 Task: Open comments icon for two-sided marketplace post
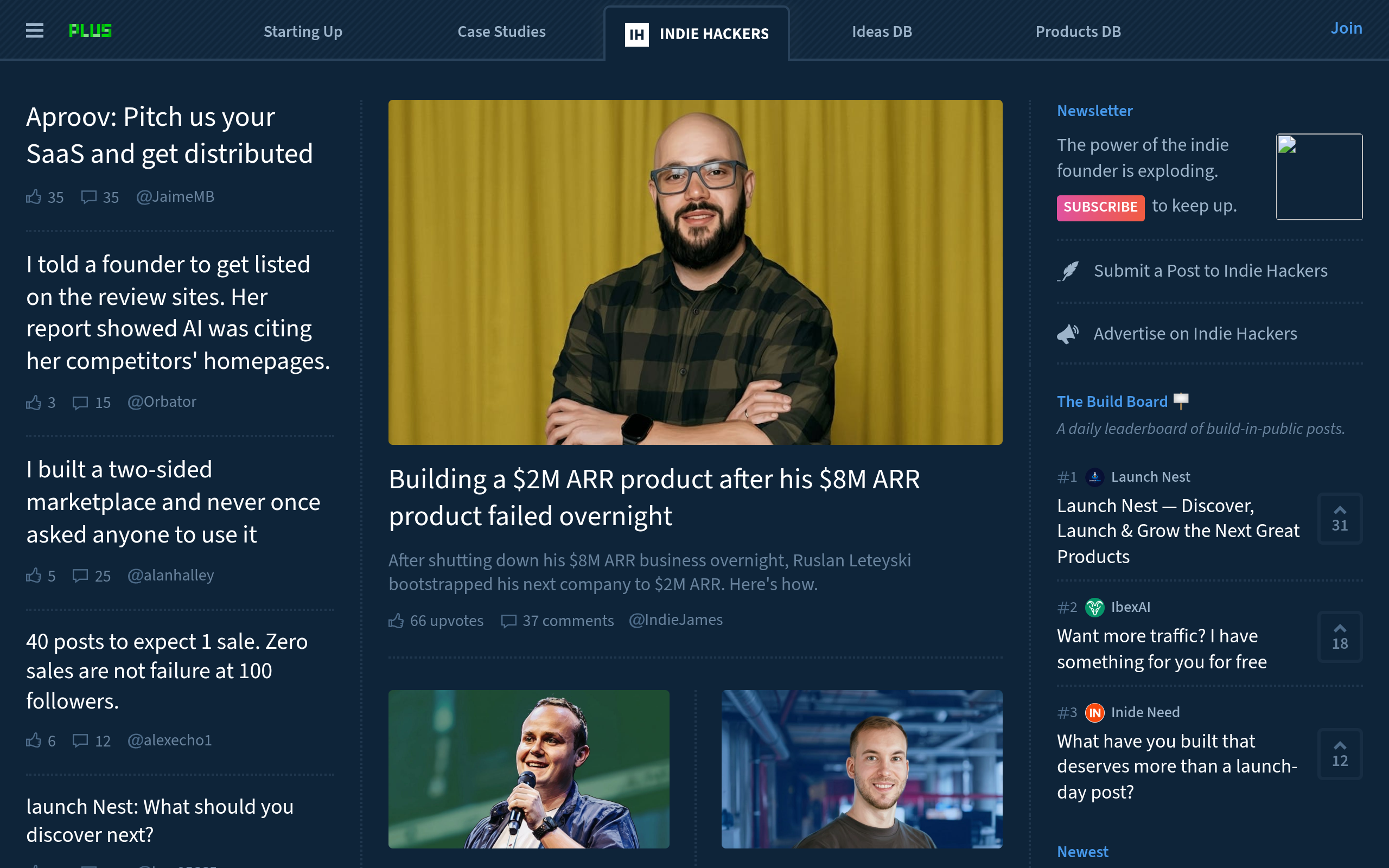click(x=80, y=575)
